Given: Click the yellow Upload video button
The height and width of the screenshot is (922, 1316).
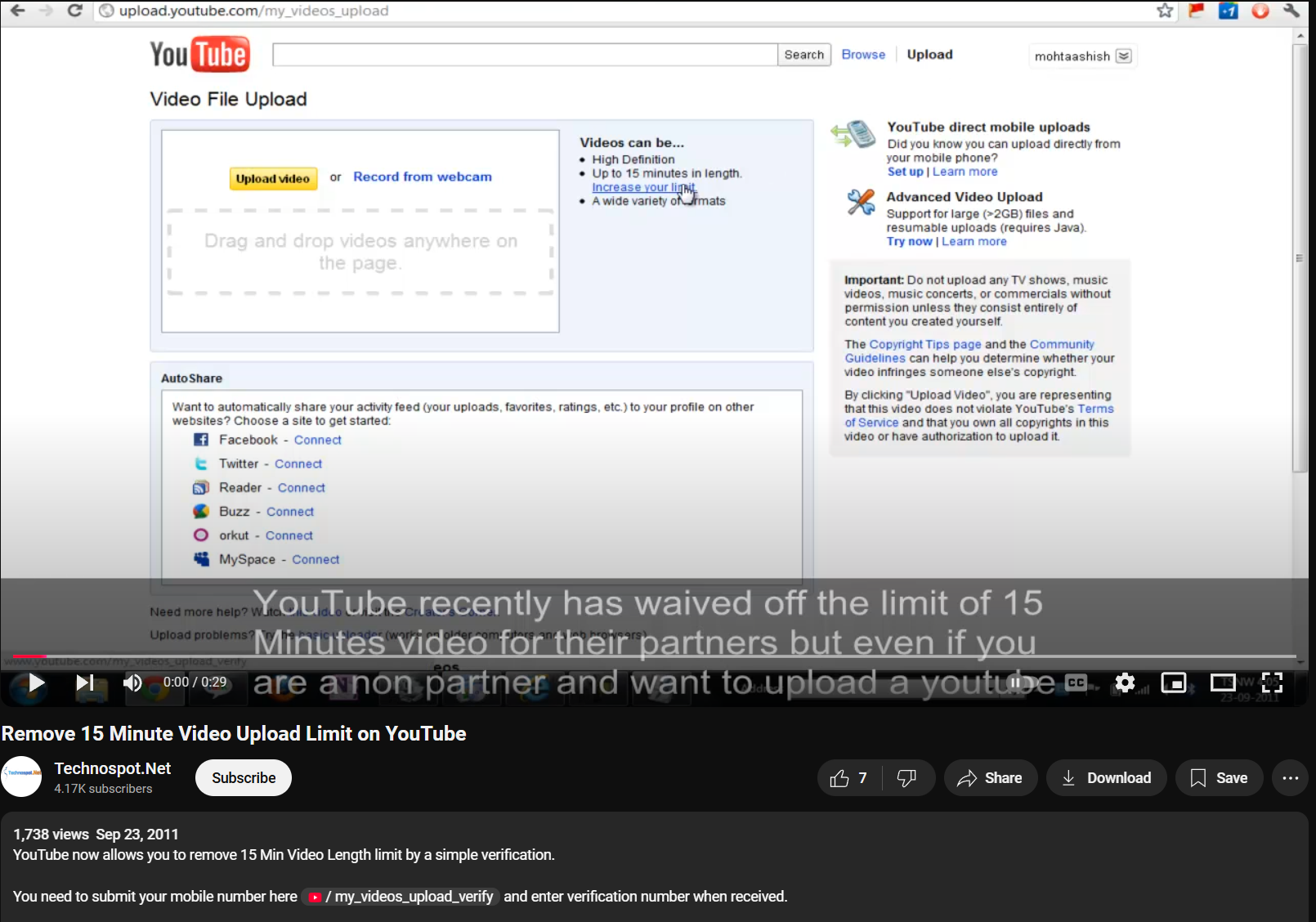Looking at the screenshot, I should [x=273, y=179].
